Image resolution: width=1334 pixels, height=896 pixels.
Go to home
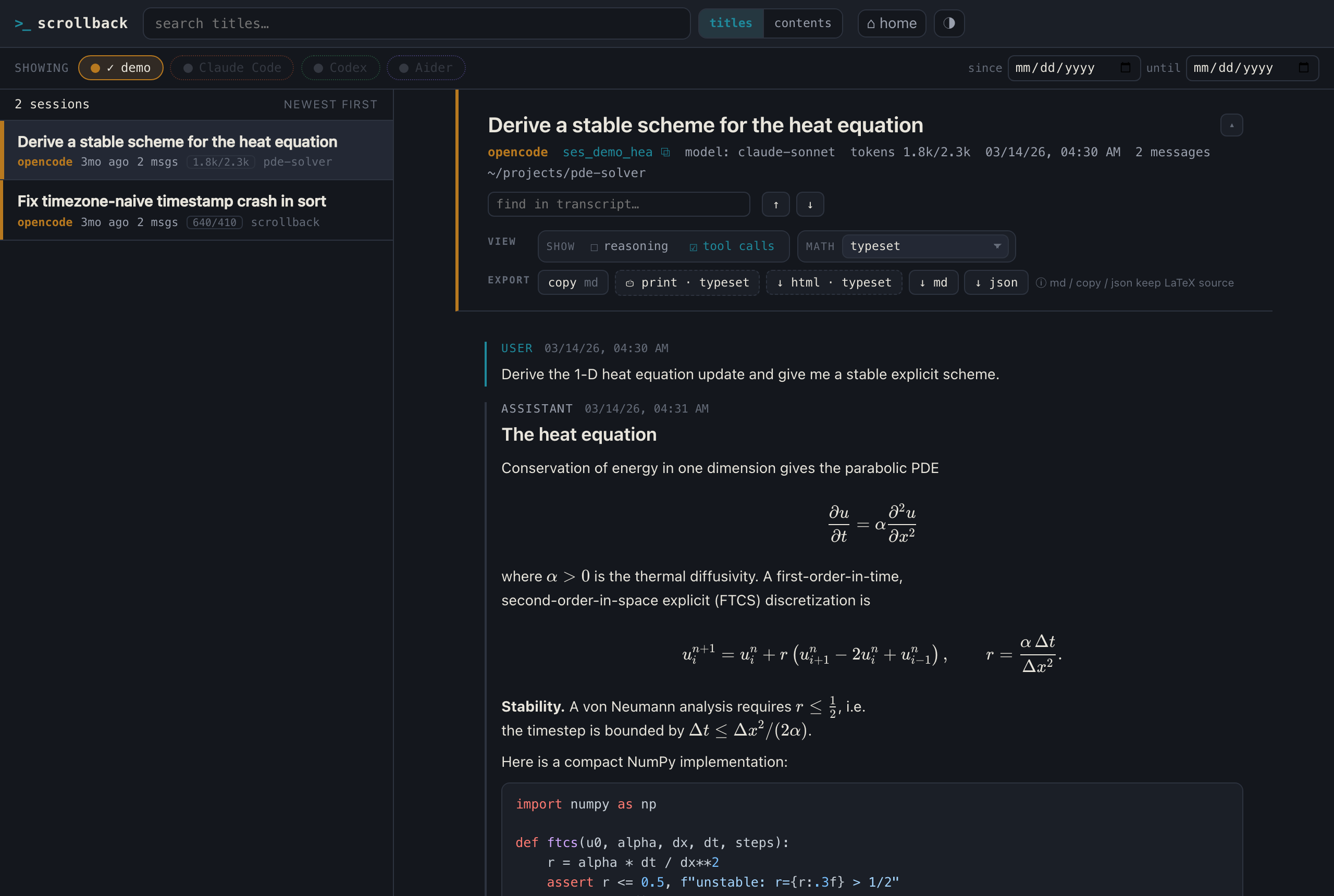892,23
